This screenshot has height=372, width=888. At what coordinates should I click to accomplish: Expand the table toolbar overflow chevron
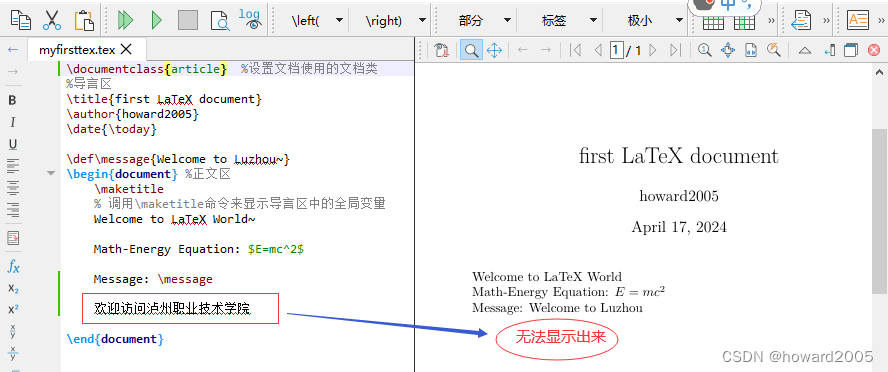pyautogui.click(x=771, y=20)
